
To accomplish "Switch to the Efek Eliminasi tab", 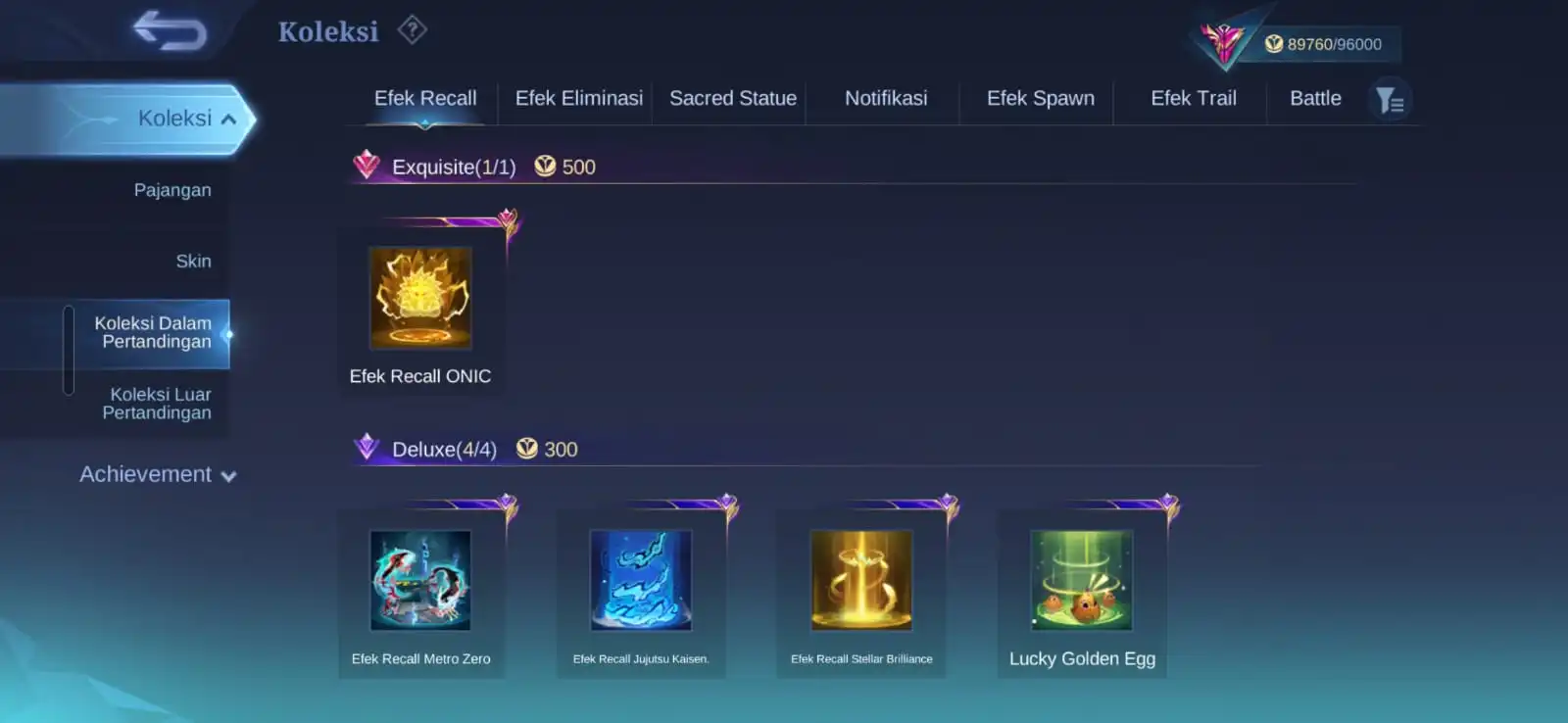I will click(579, 98).
